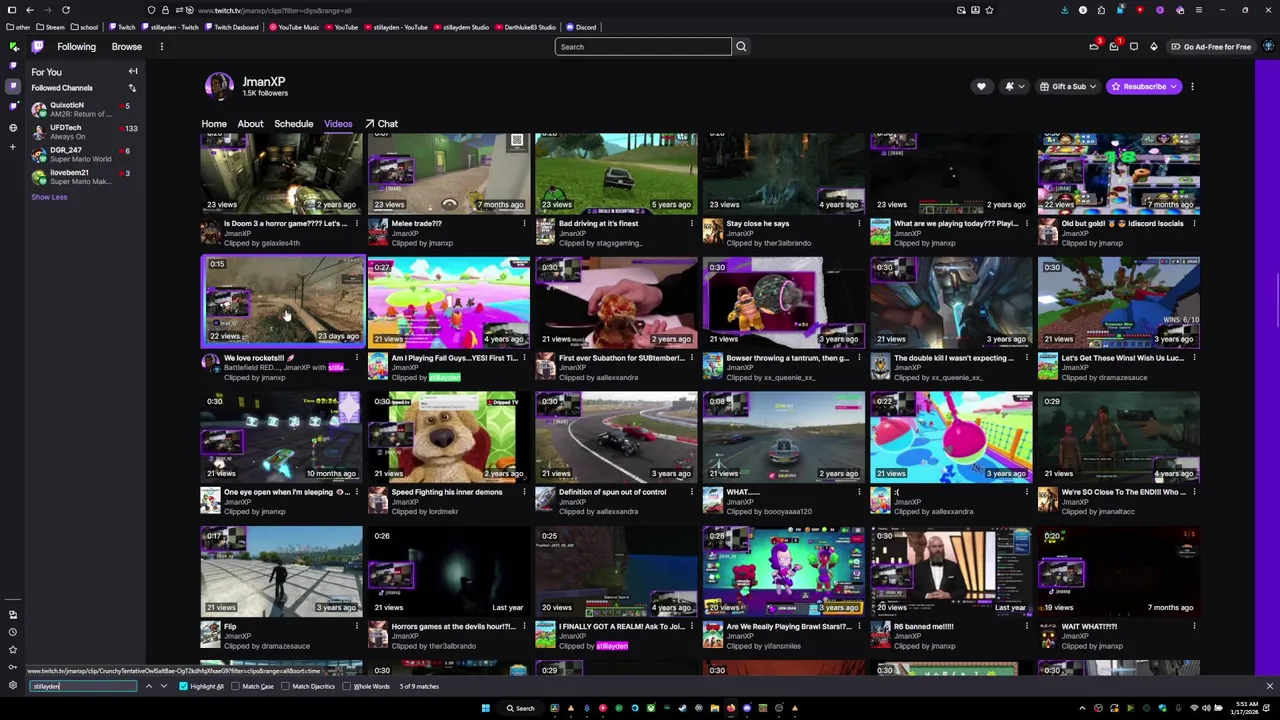Image resolution: width=1280 pixels, height=720 pixels.
Task: Open the Bits diamond icon
Action: 1153,47
